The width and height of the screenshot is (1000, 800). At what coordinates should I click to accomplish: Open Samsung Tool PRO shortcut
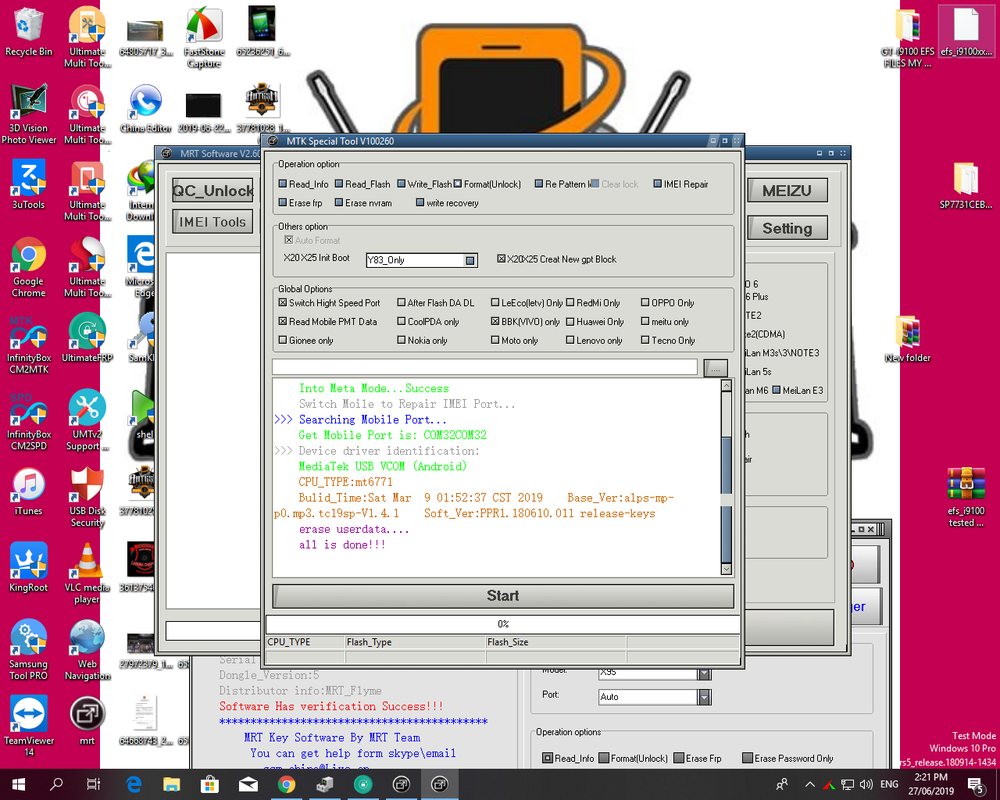28,649
